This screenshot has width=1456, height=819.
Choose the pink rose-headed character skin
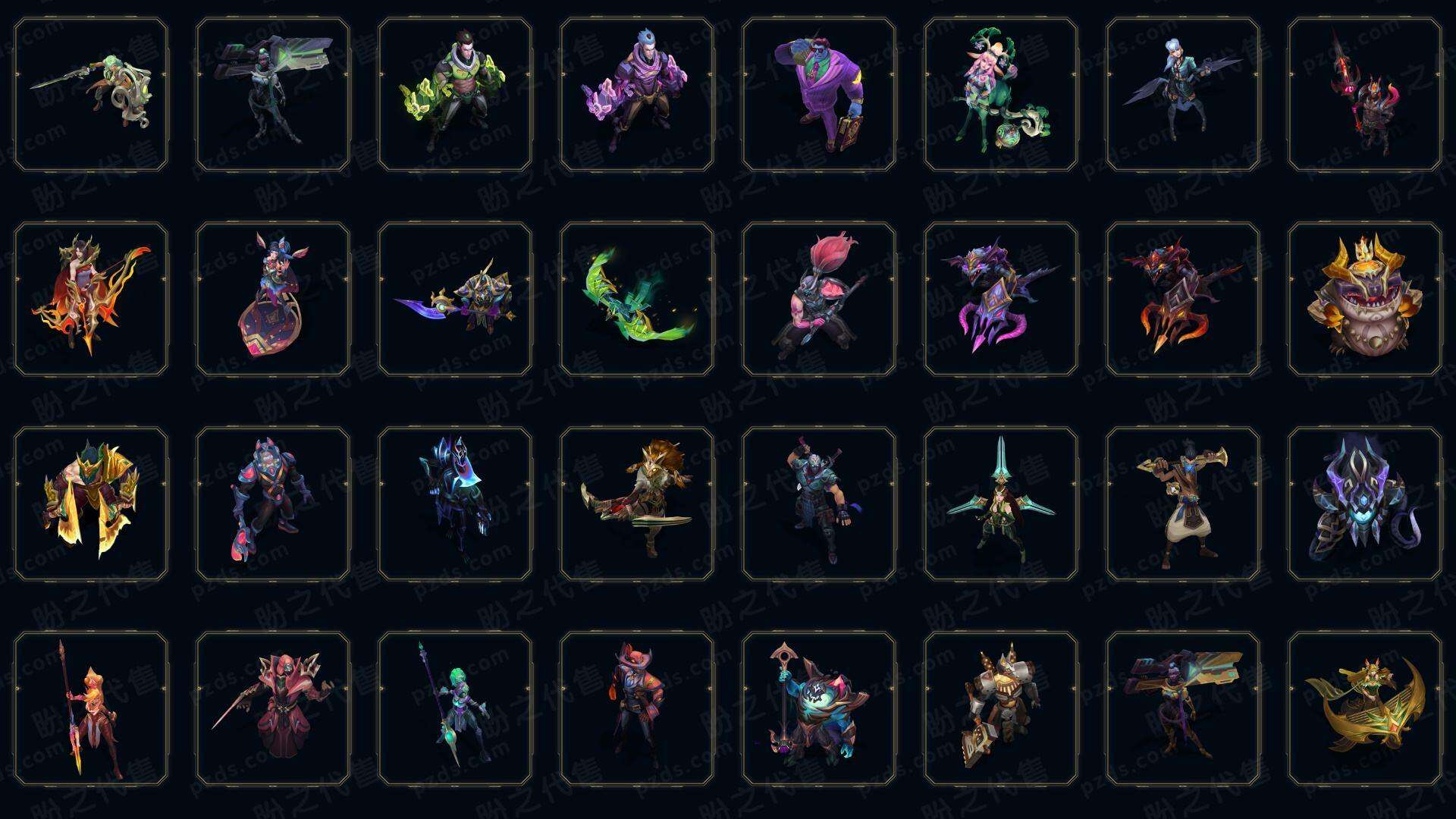click(x=819, y=300)
